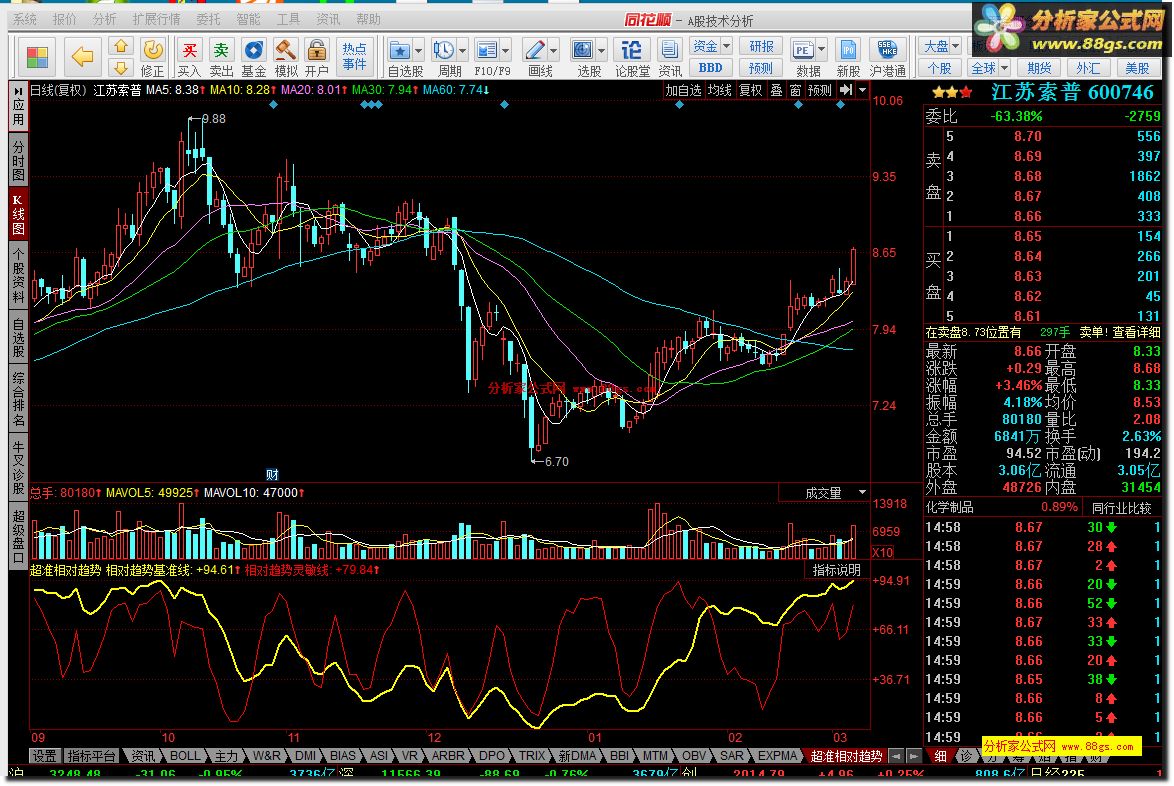The image size is (1174, 786).
Task: Toggle the 窗 window option
Action: (795, 91)
